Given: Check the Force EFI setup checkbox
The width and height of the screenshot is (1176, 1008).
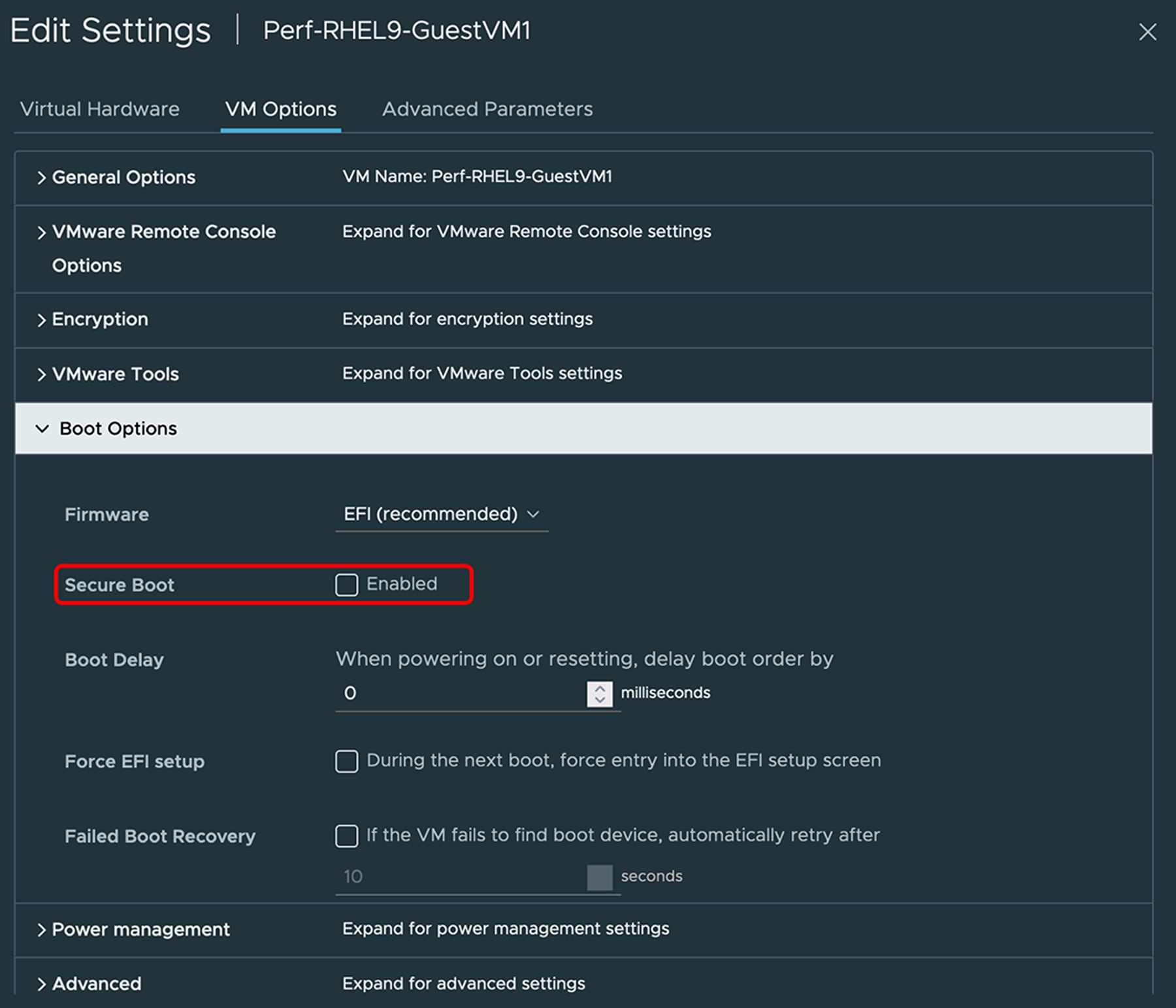Looking at the screenshot, I should [x=347, y=761].
